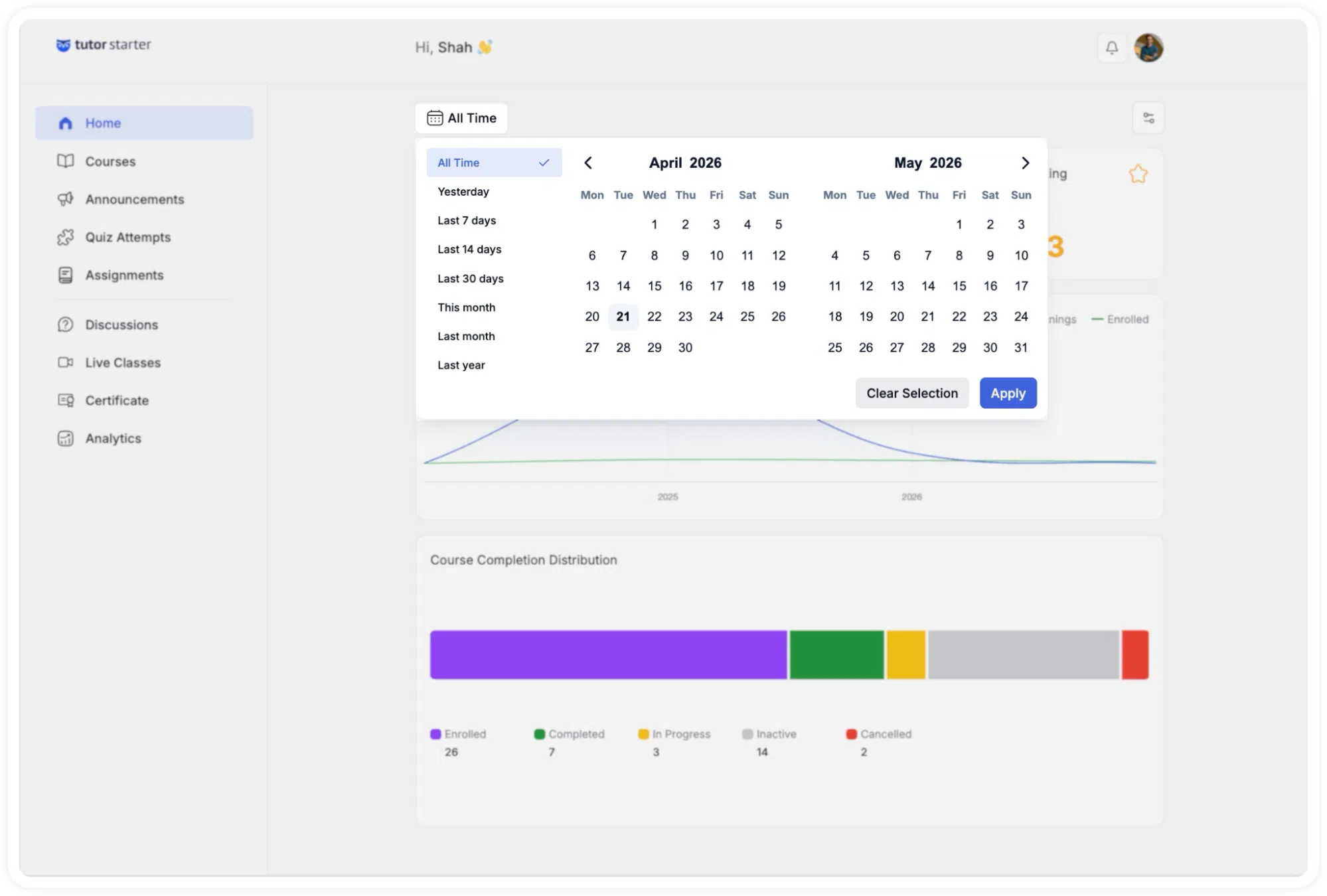Image resolution: width=1327 pixels, height=896 pixels.
Task: Pick April 1 in the calendar
Action: pyautogui.click(x=654, y=224)
